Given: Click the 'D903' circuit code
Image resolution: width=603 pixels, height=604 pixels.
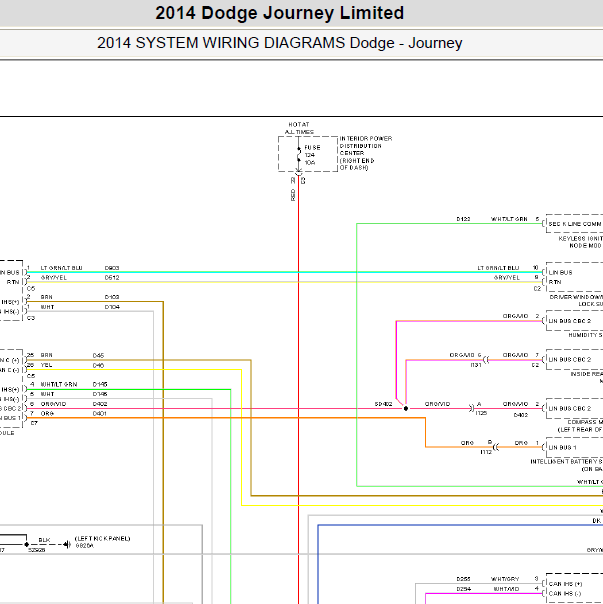Looking at the screenshot, I should click(112, 268).
